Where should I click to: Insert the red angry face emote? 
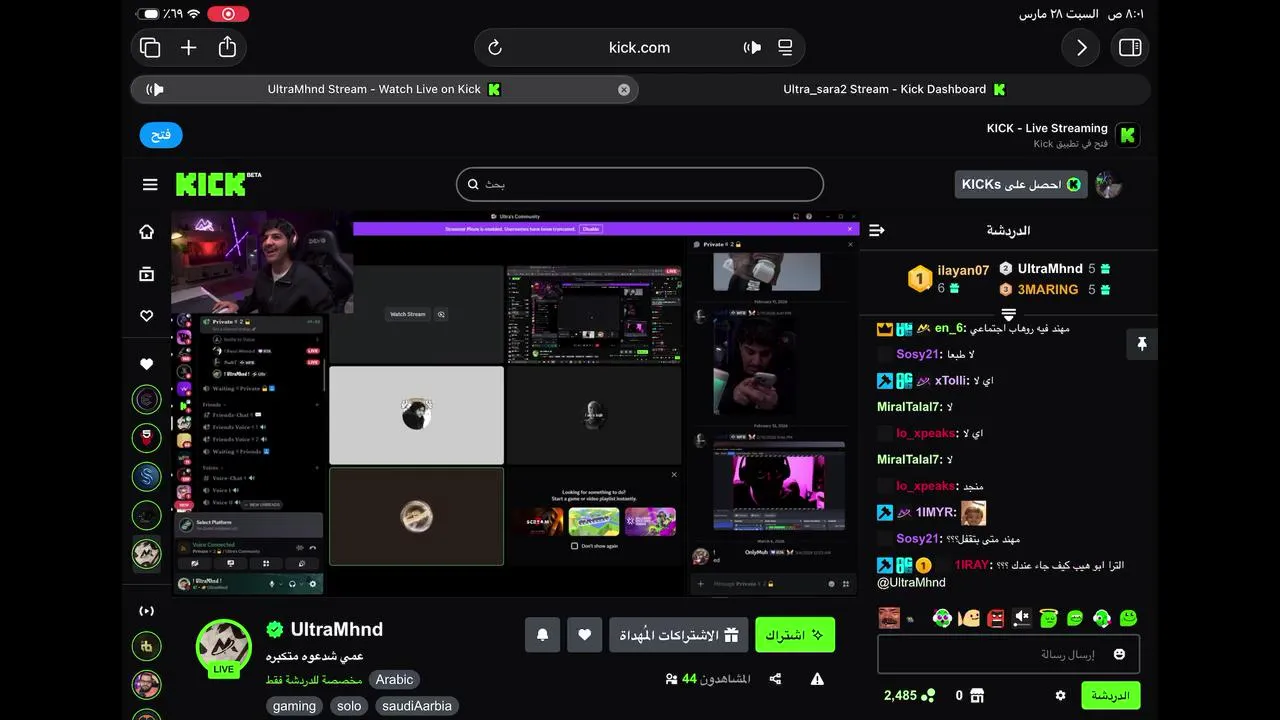pyautogui.click(x=995, y=618)
